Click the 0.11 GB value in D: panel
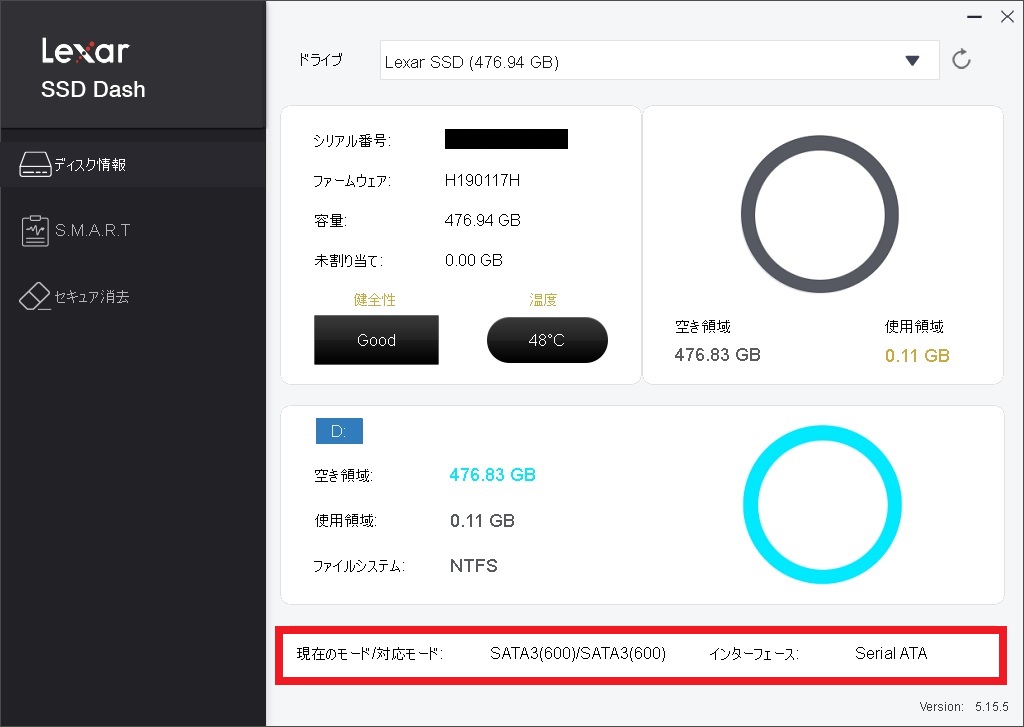This screenshot has height=727, width=1024. click(482, 521)
